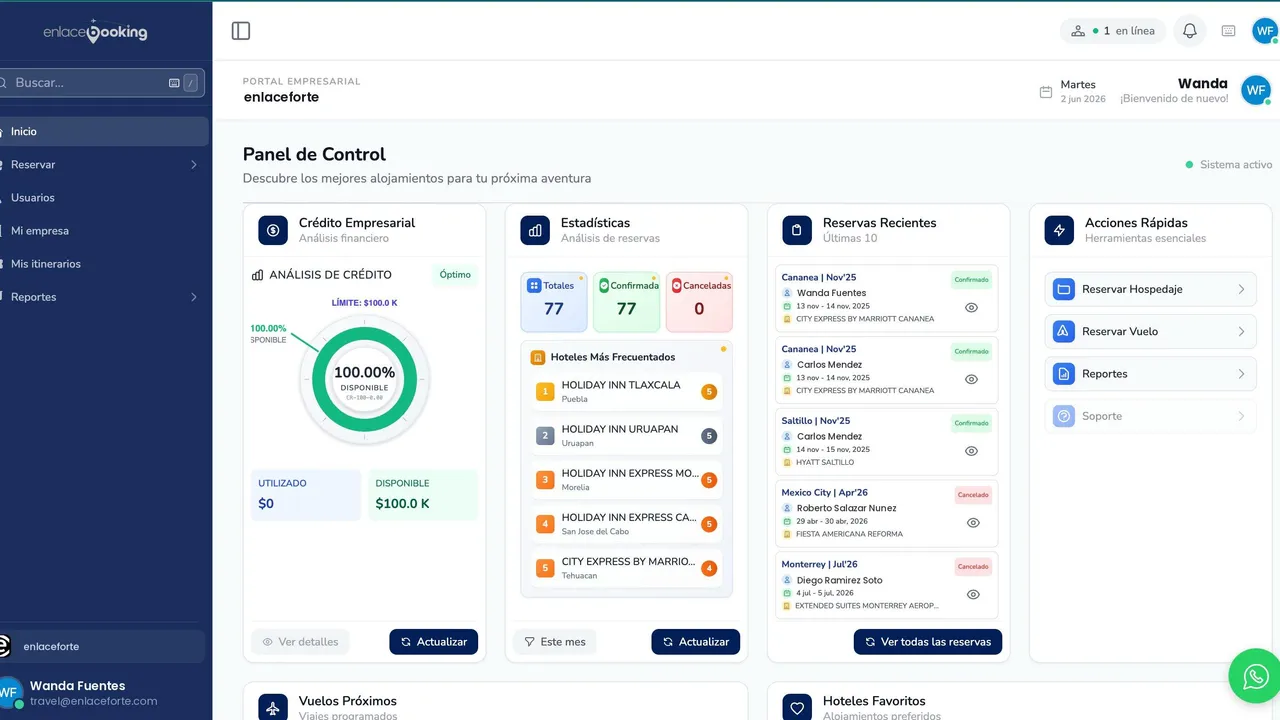
Task: Select HOLIDAY INN URUAPAN row
Action: coord(627,436)
